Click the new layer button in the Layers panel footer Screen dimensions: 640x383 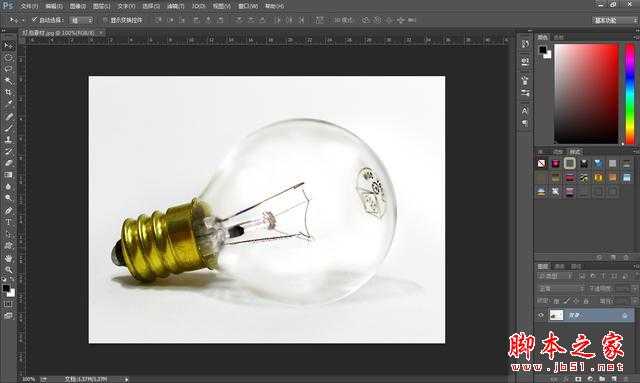coord(614,379)
